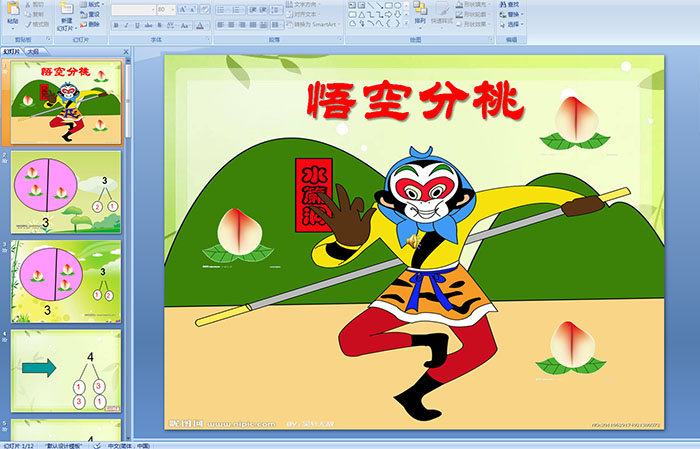Activate the Format Painter (格式刷) brush
The width and height of the screenshot is (700, 449).
tap(28, 24)
